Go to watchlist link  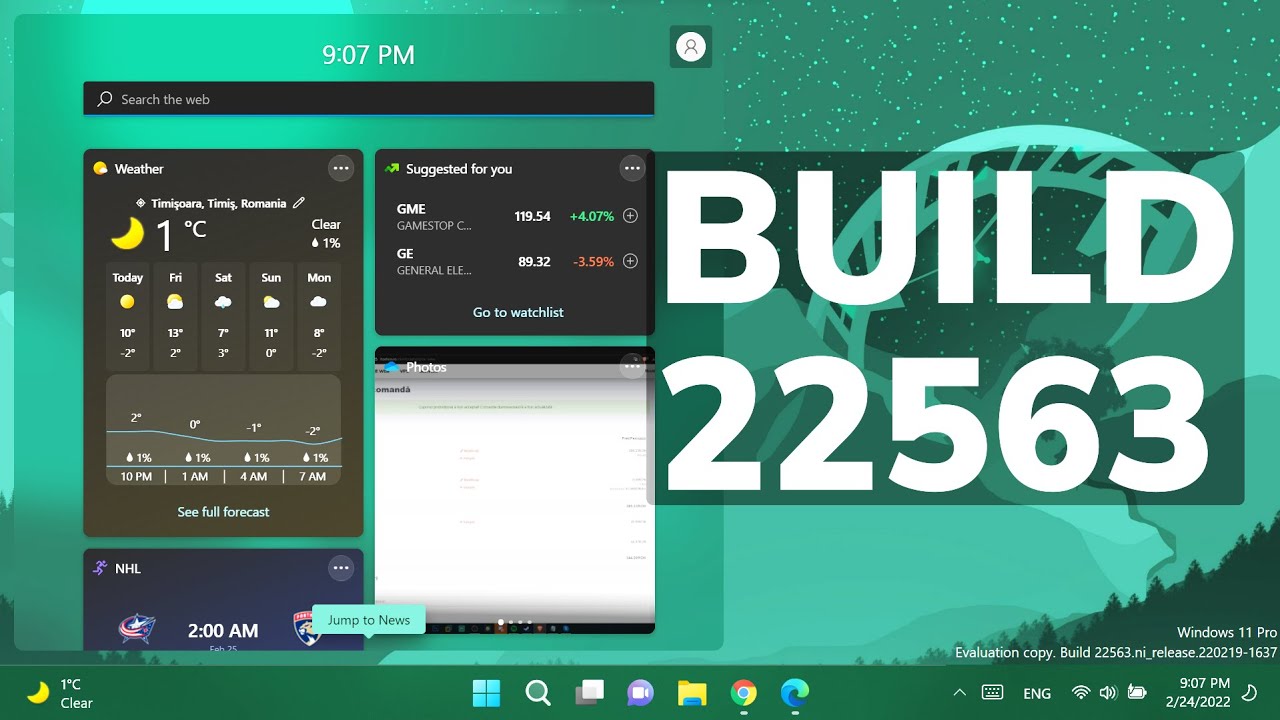(x=518, y=312)
